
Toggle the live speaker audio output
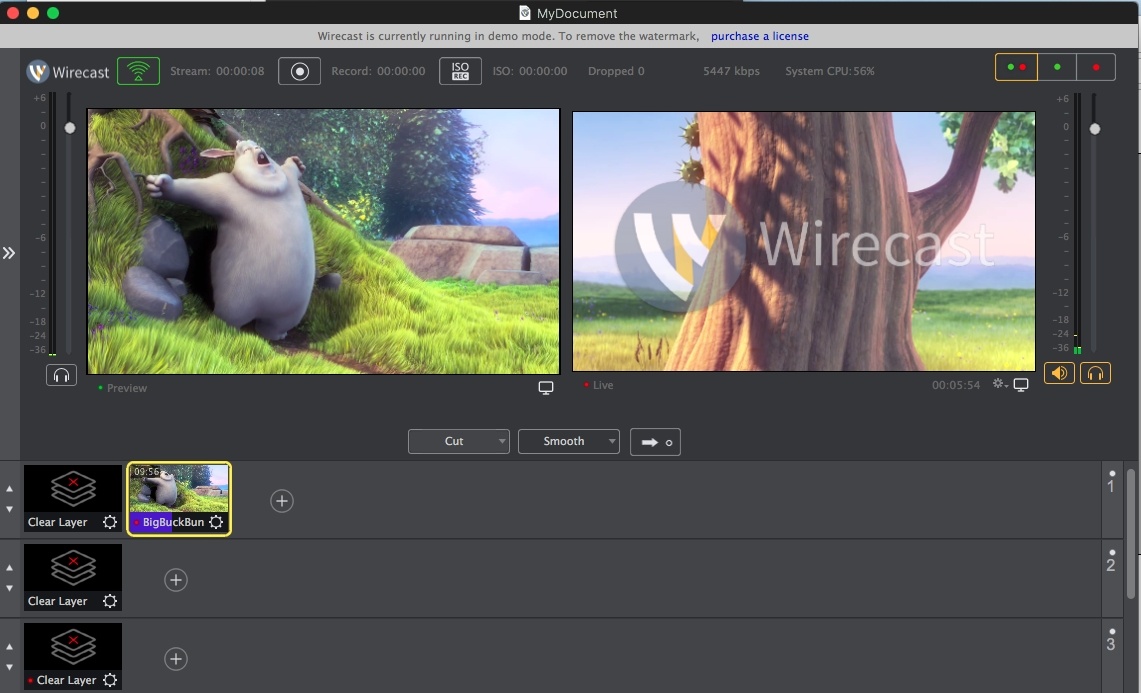1059,373
